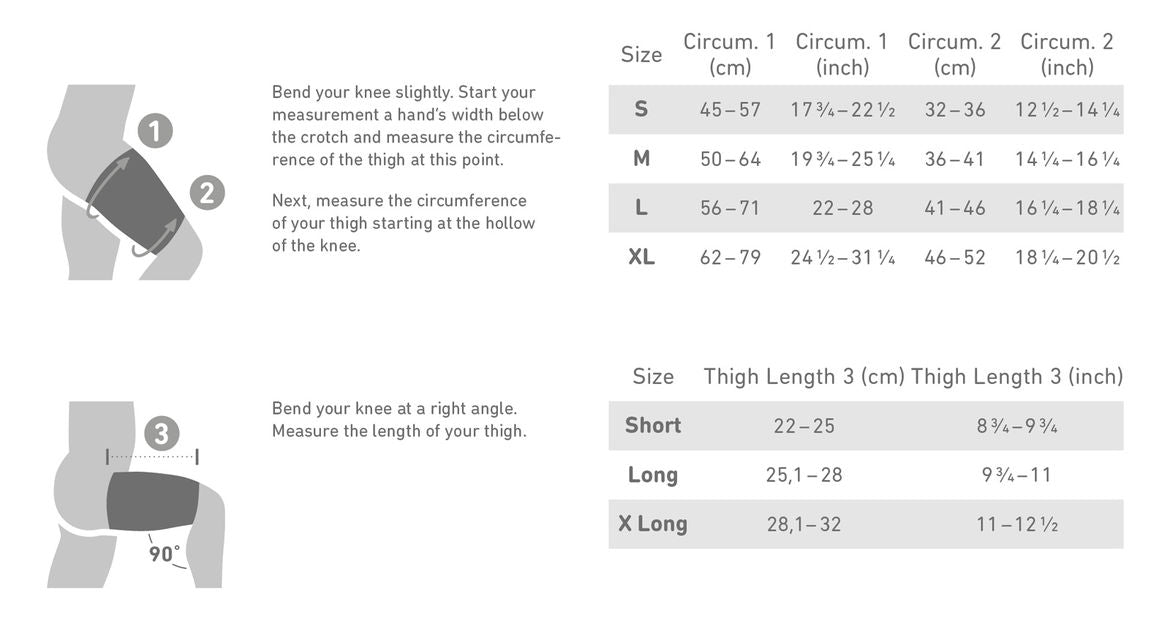
Task: Click the numbered circle 2 marker
Action: pos(206,192)
